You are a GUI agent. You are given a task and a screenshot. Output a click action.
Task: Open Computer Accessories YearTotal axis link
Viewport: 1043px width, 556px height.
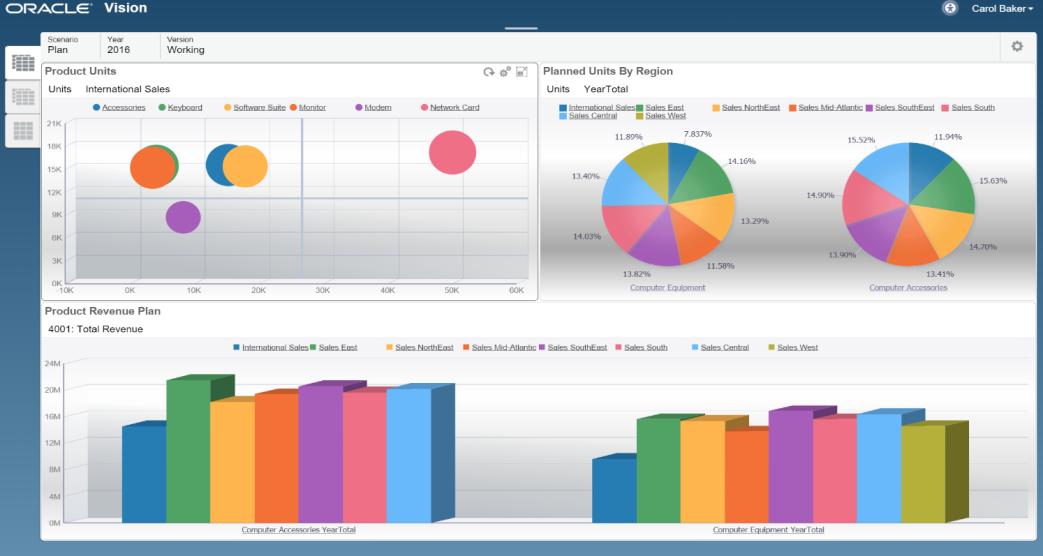tap(299, 530)
